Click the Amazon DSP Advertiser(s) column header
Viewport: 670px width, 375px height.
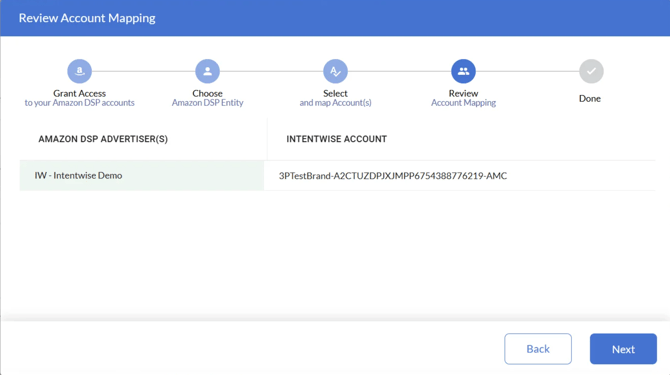103,139
